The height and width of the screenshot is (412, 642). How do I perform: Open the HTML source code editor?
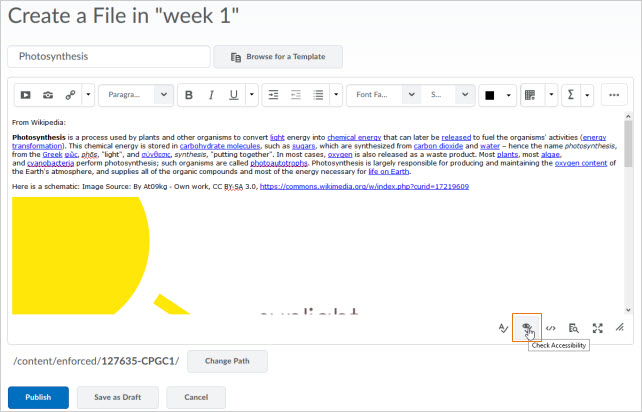click(x=550, y=327)
